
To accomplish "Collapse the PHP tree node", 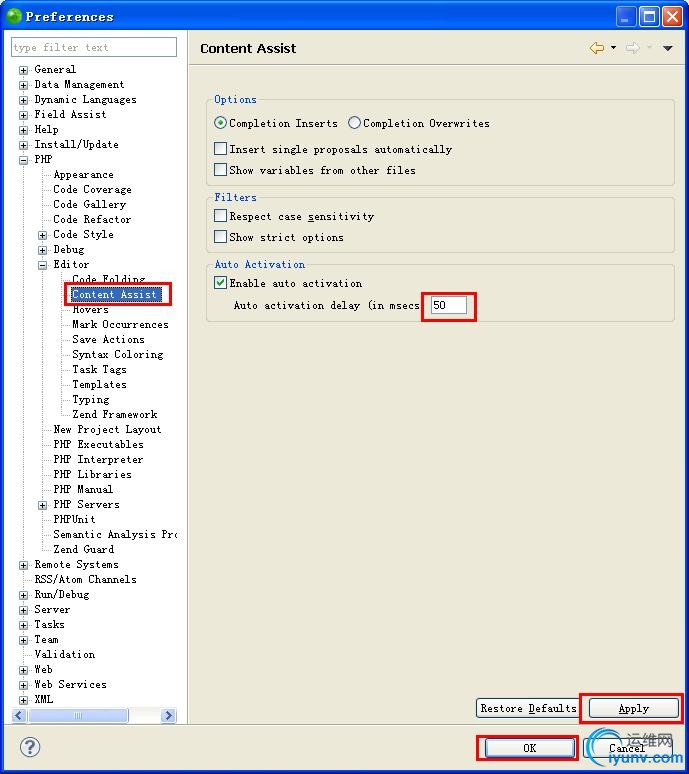I will pos(23,160).
